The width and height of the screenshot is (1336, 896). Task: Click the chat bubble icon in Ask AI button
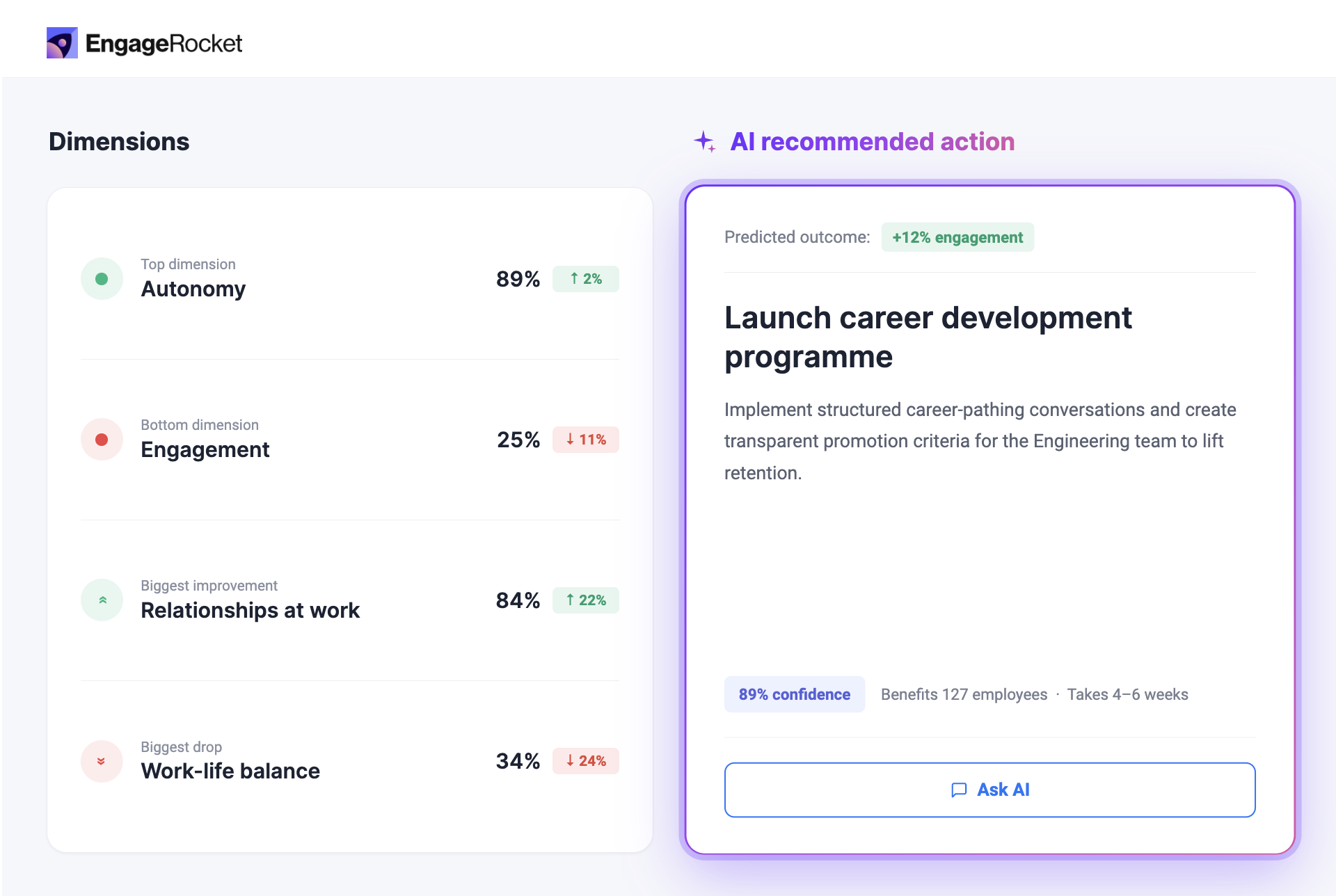point(959,790)
